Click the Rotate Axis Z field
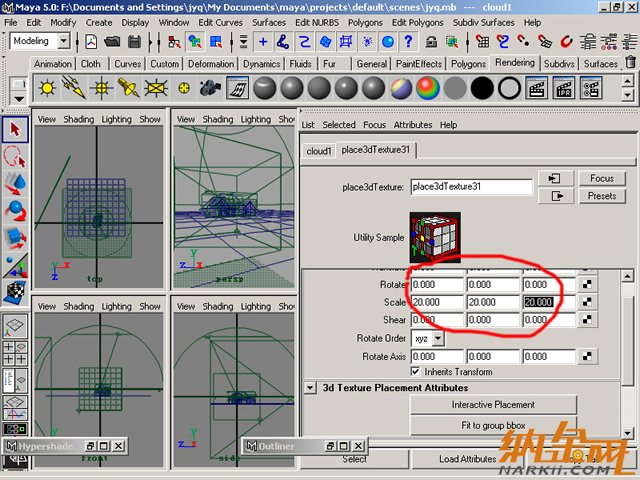Viewport: 640px width, 480px height. point(549,356)
